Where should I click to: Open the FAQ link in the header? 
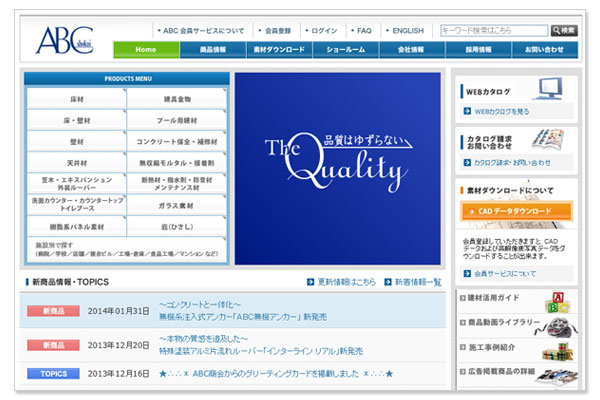(362, 31)
